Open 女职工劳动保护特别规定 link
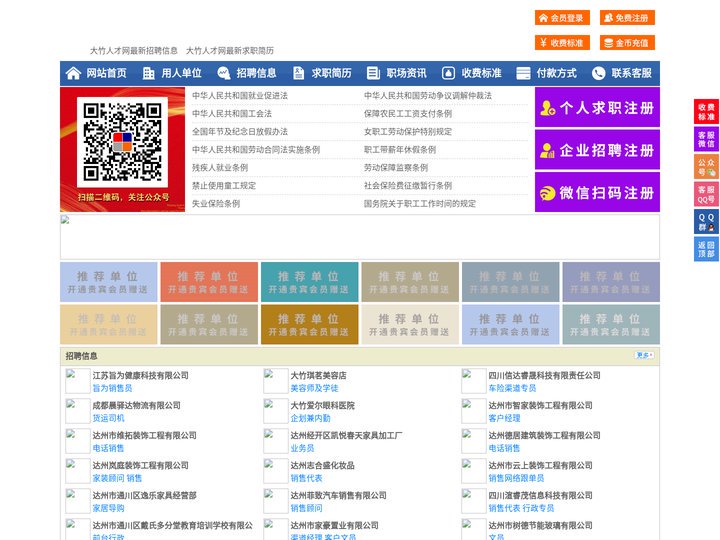This screenshot has width=720, height=540. [x=408, y=131]
